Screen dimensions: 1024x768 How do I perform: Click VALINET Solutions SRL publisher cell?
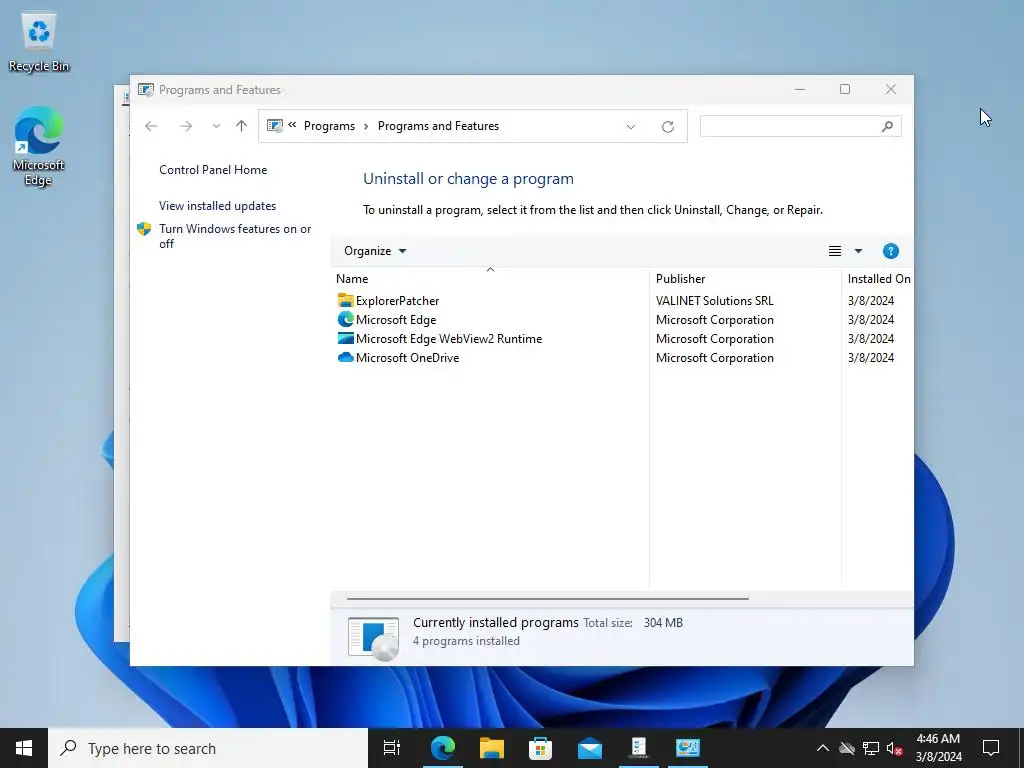(x=714, y=301)
